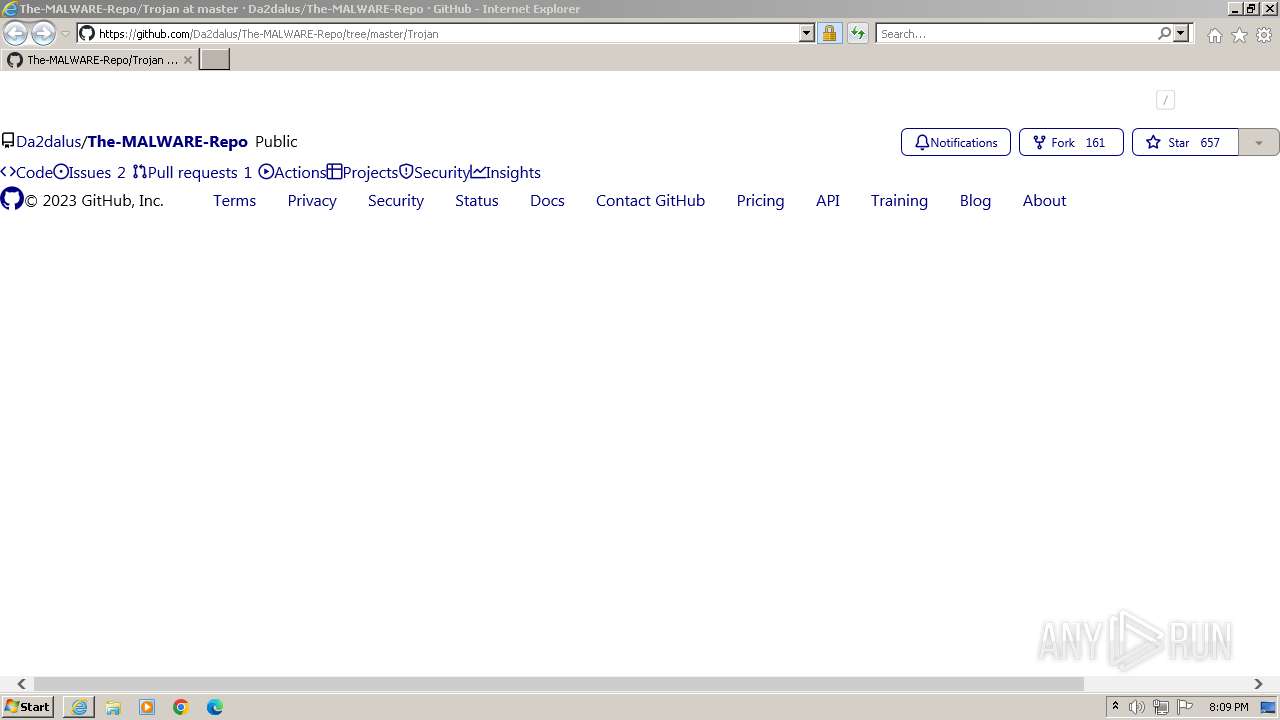
Task: Click the Show desktop tray icon
Action: coord(1269,707)
